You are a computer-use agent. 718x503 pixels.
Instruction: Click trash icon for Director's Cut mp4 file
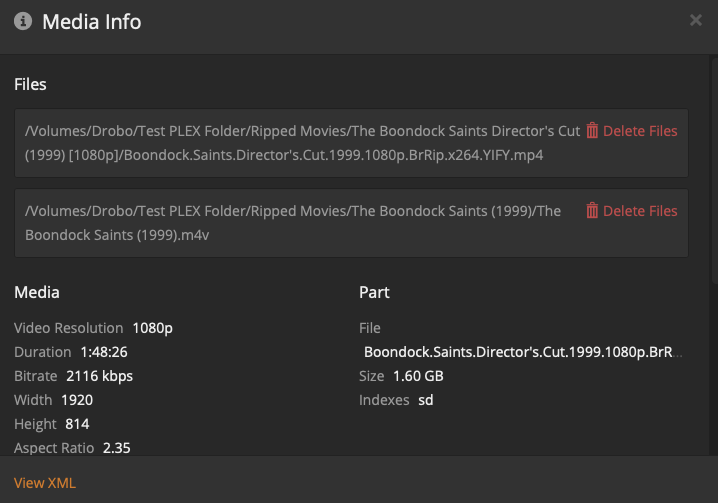(x=592, y=130)
